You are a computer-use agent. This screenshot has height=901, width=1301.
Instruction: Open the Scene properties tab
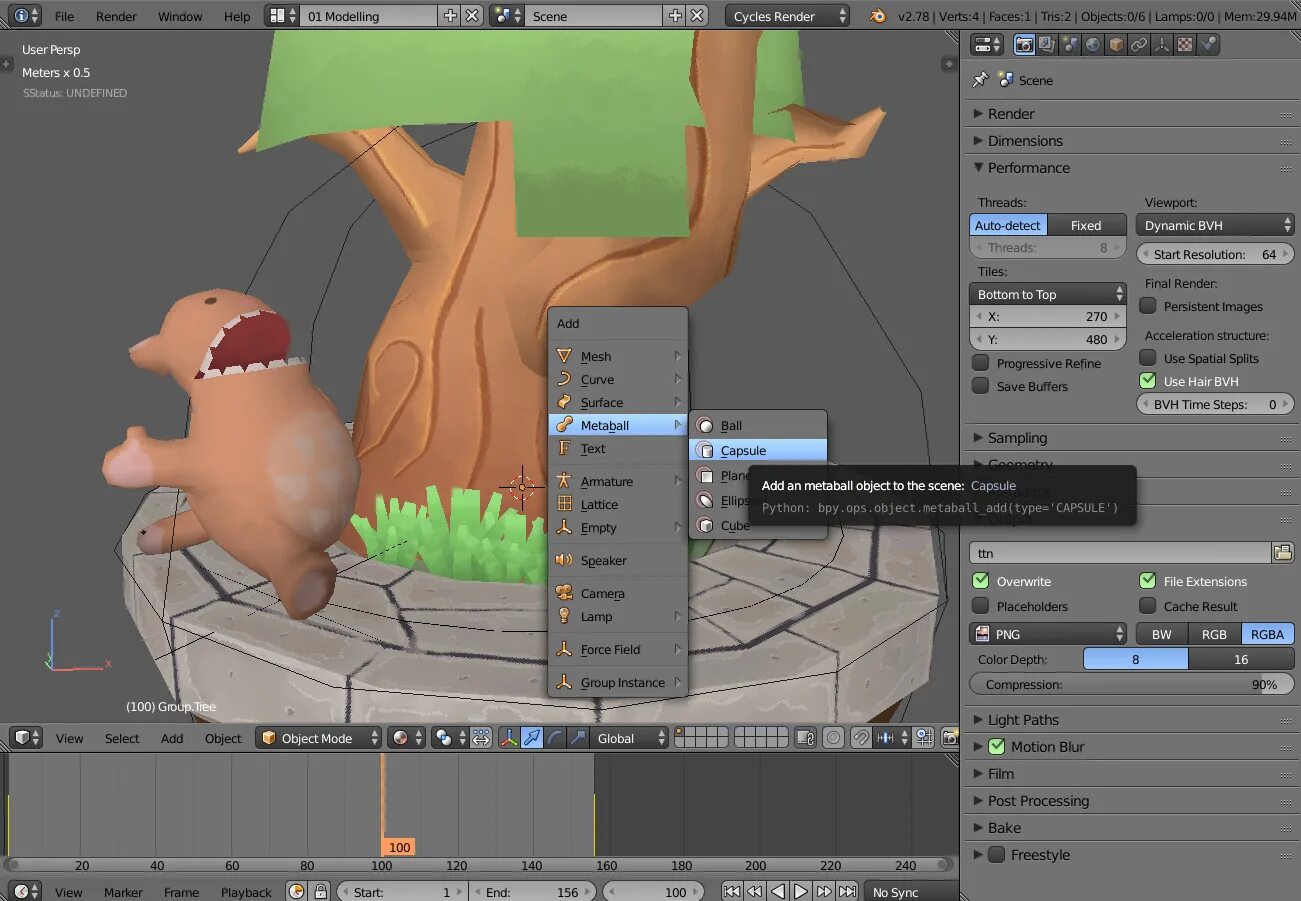(1070, 44)
